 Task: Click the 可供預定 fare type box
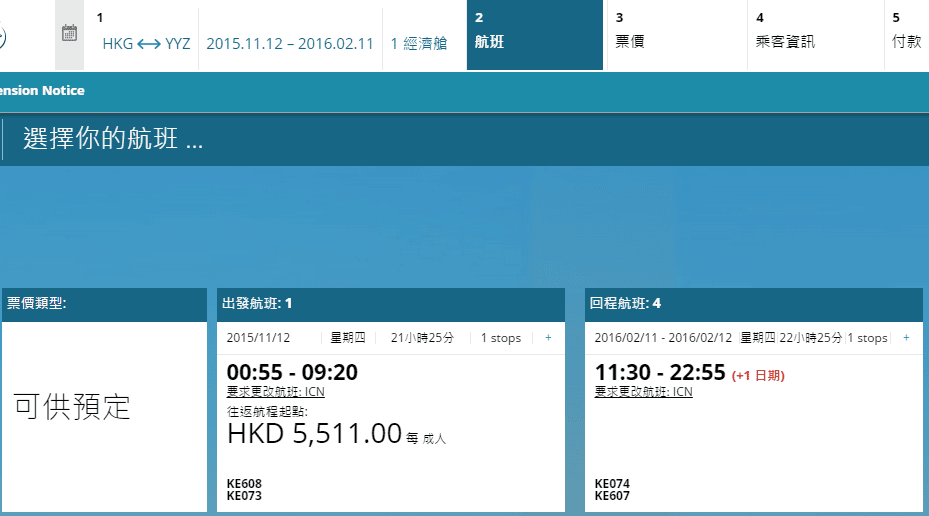(72, 407)
